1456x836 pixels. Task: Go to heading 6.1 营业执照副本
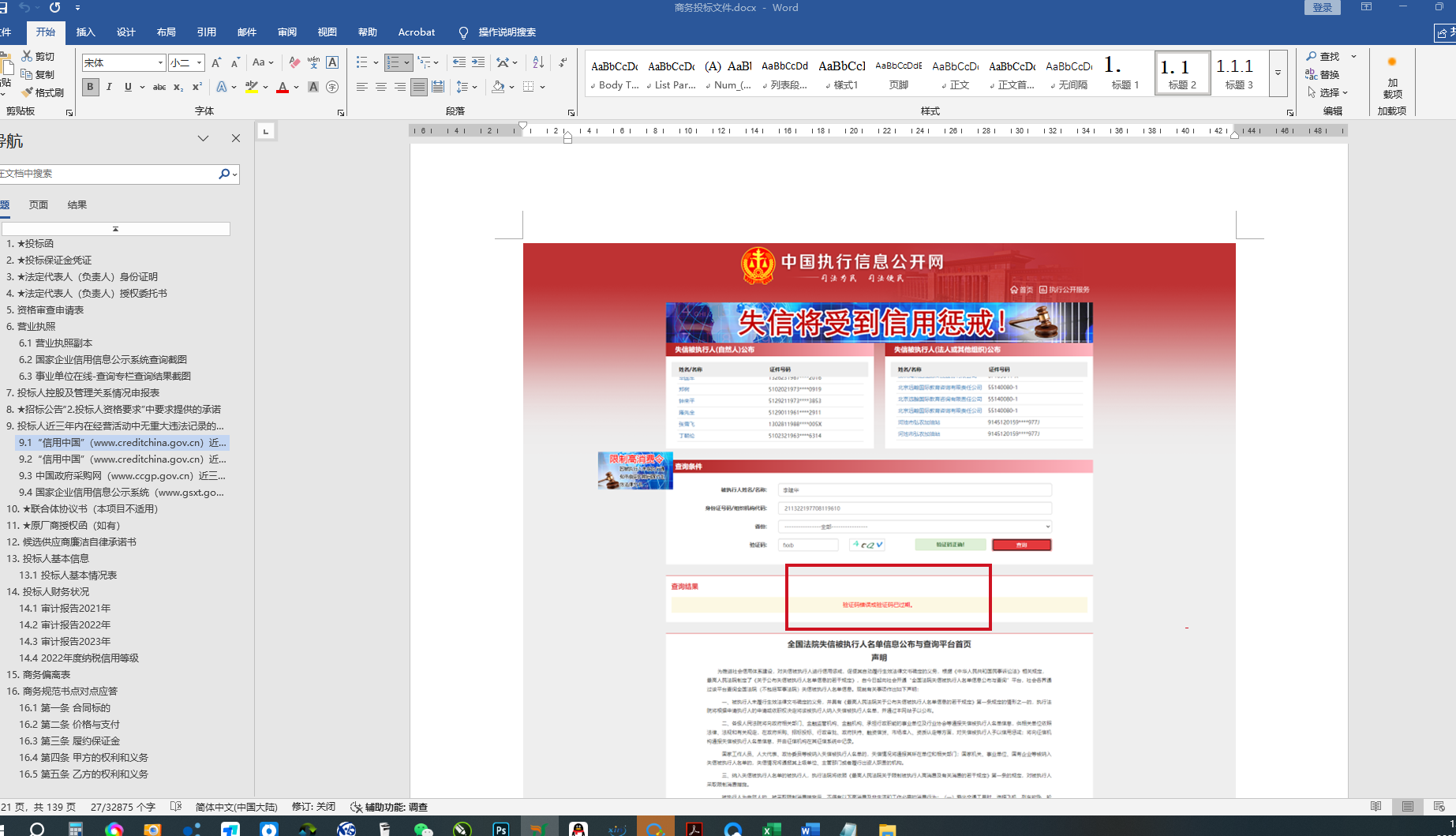(x=55, y=343)
